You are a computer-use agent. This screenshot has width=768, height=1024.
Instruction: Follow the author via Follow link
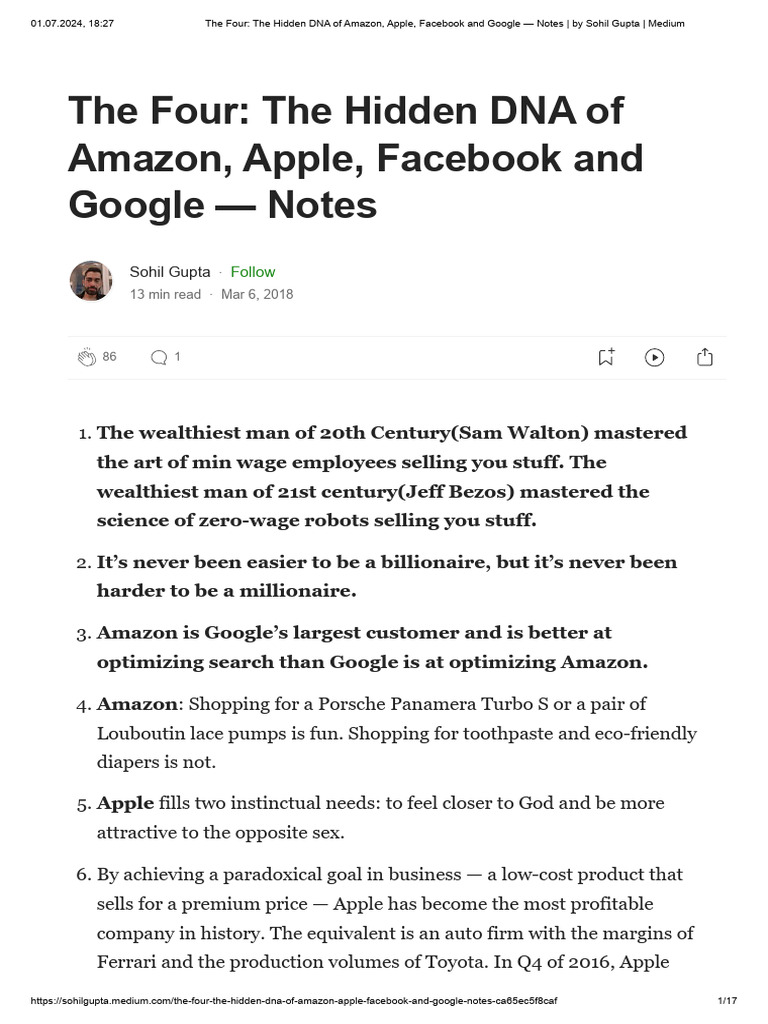pos(252,272)
